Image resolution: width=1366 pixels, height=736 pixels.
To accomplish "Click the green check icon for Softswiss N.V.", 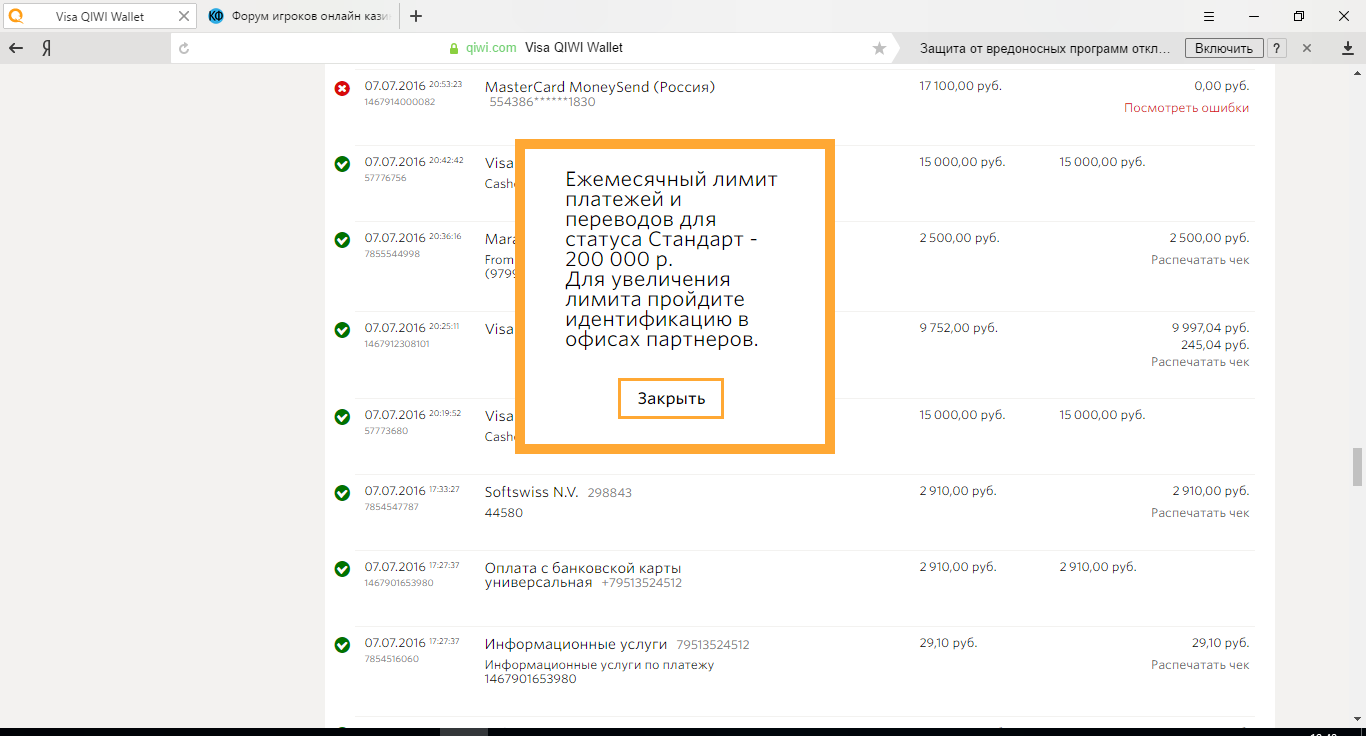I will (x=342, y=493).
